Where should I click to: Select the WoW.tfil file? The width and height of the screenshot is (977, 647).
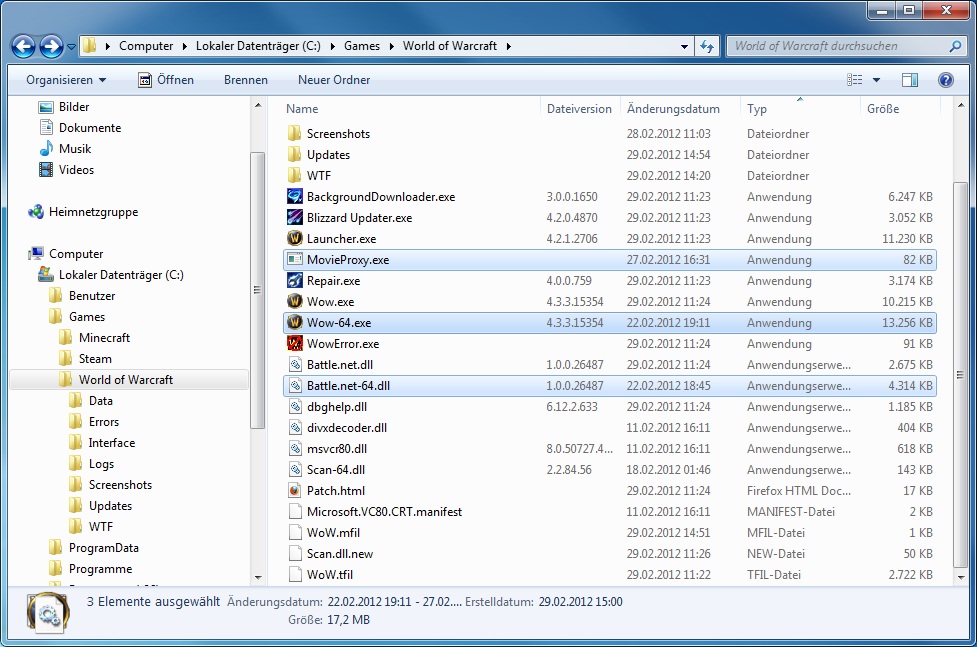click(610, 575)
